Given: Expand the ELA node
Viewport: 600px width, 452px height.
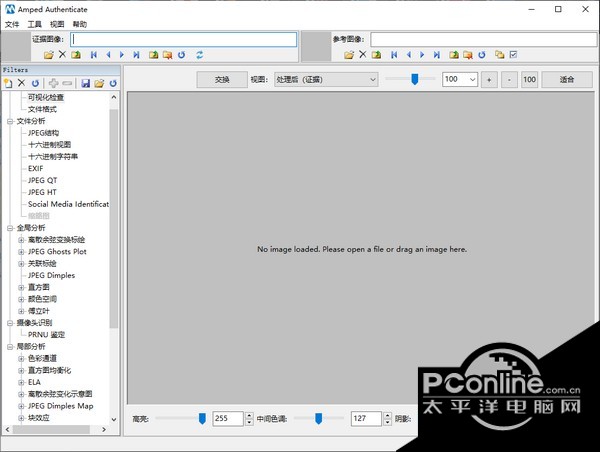Looking at the screenshot, I should [21, 382].
